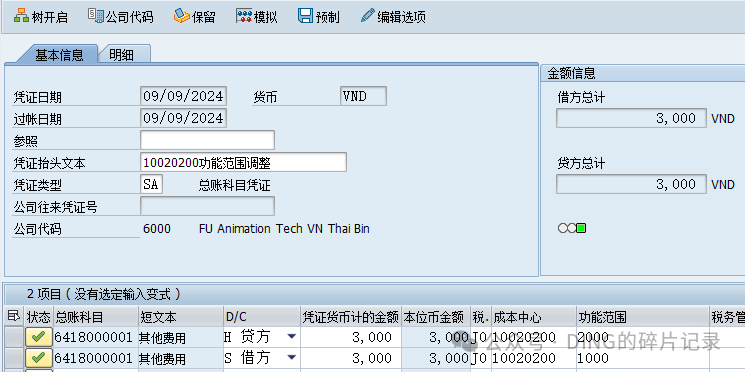Click the 凭证抬头文本 header text field

[x=243, y=162]
